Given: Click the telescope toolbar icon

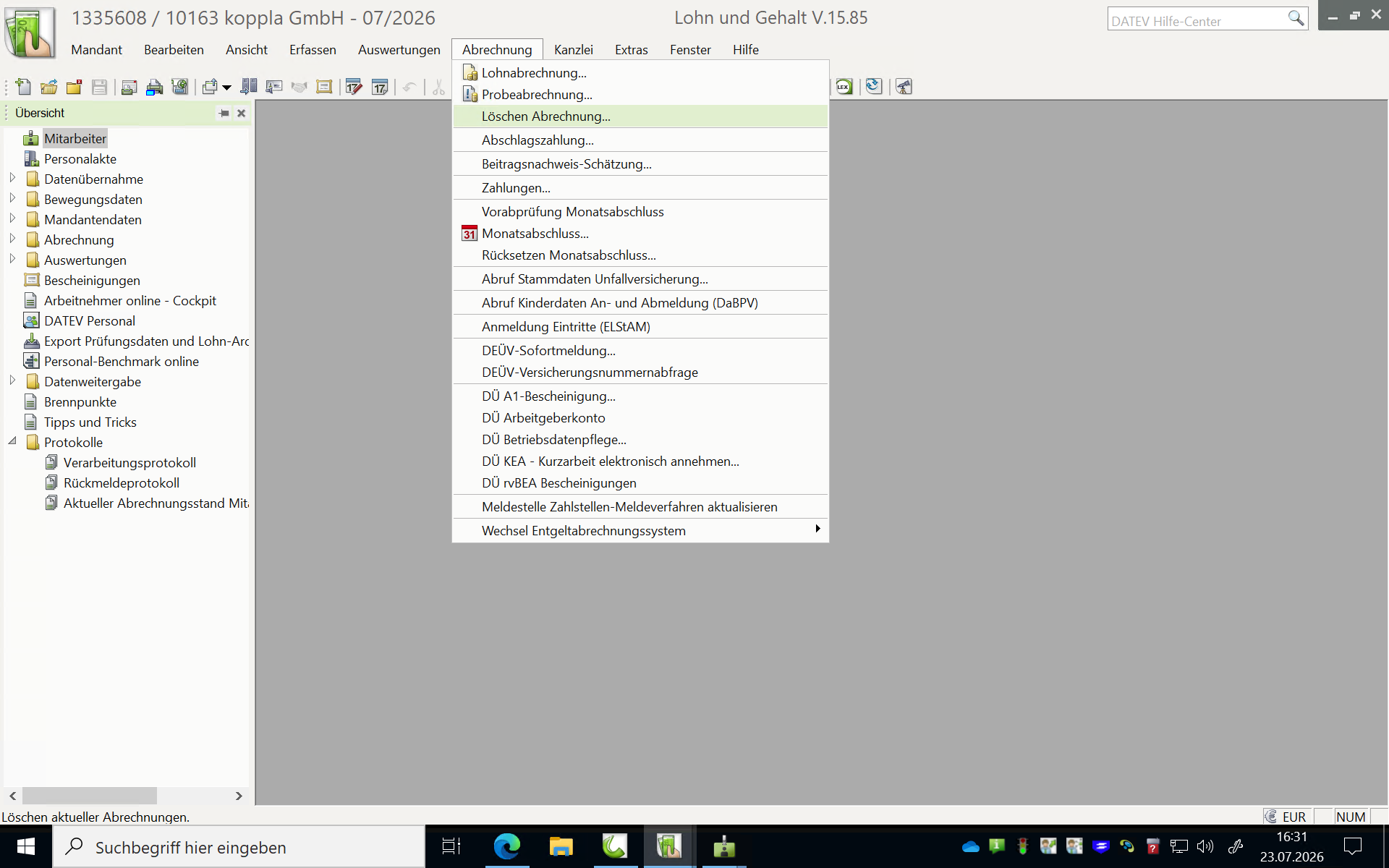Looking at the screenshot, I should 904,87.
